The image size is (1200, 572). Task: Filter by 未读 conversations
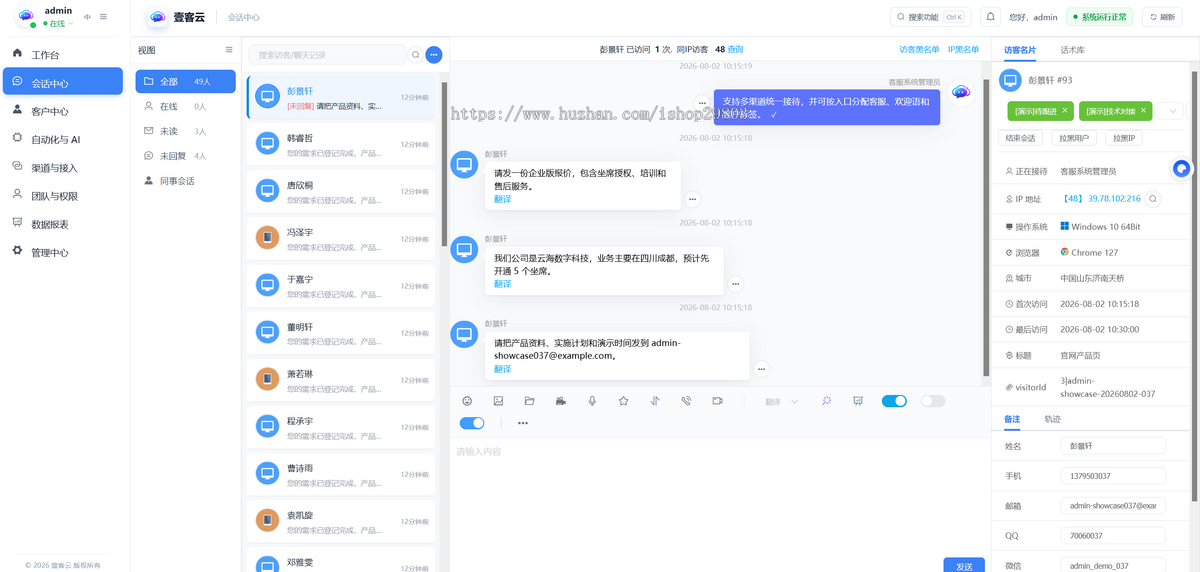click(186, 131)
